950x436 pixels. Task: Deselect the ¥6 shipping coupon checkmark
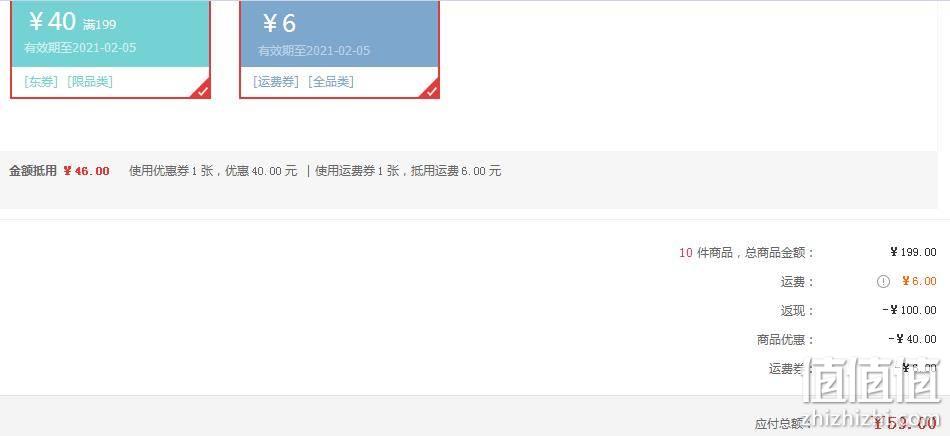click(x=431, y=91)
